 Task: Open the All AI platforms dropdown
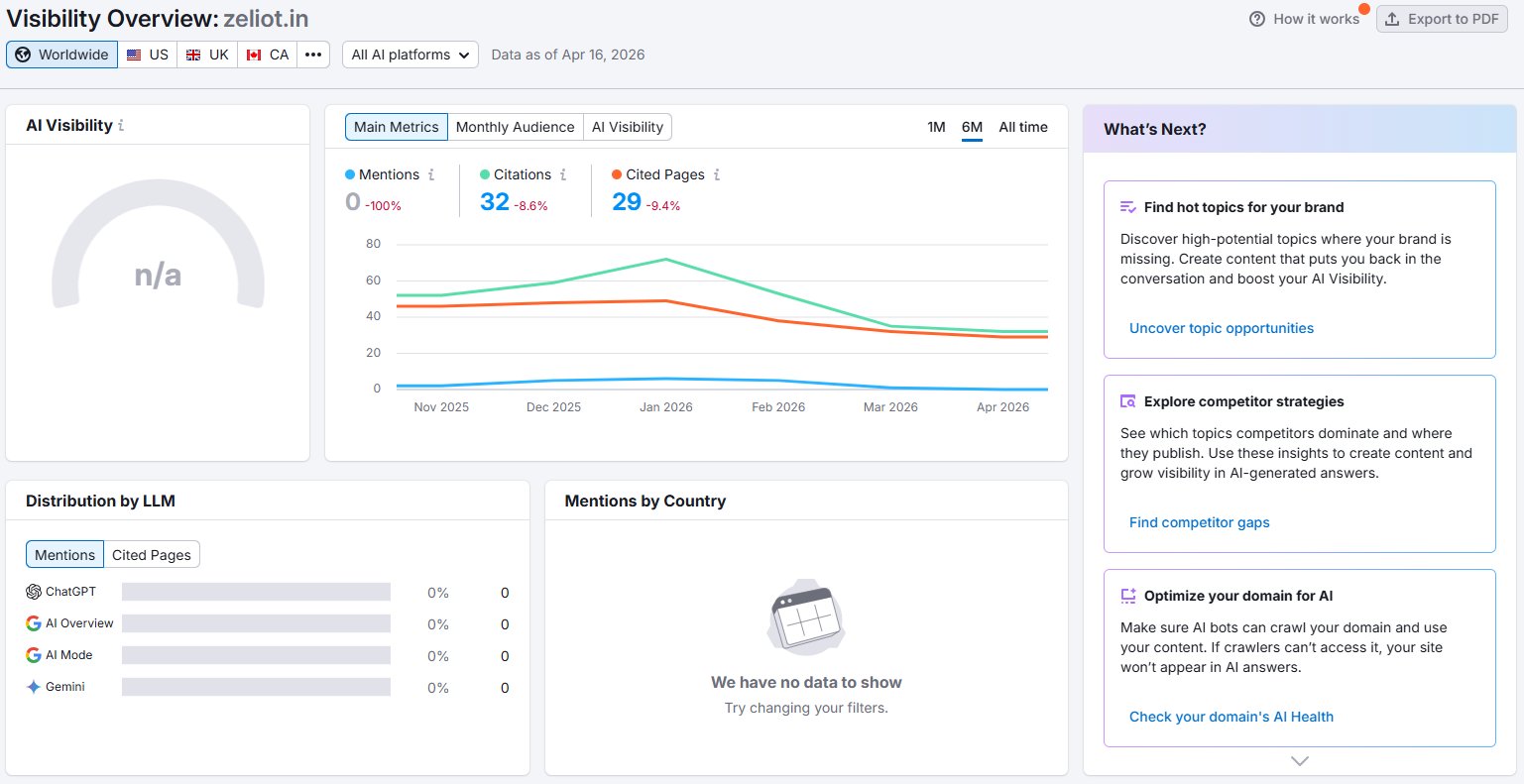410,55
